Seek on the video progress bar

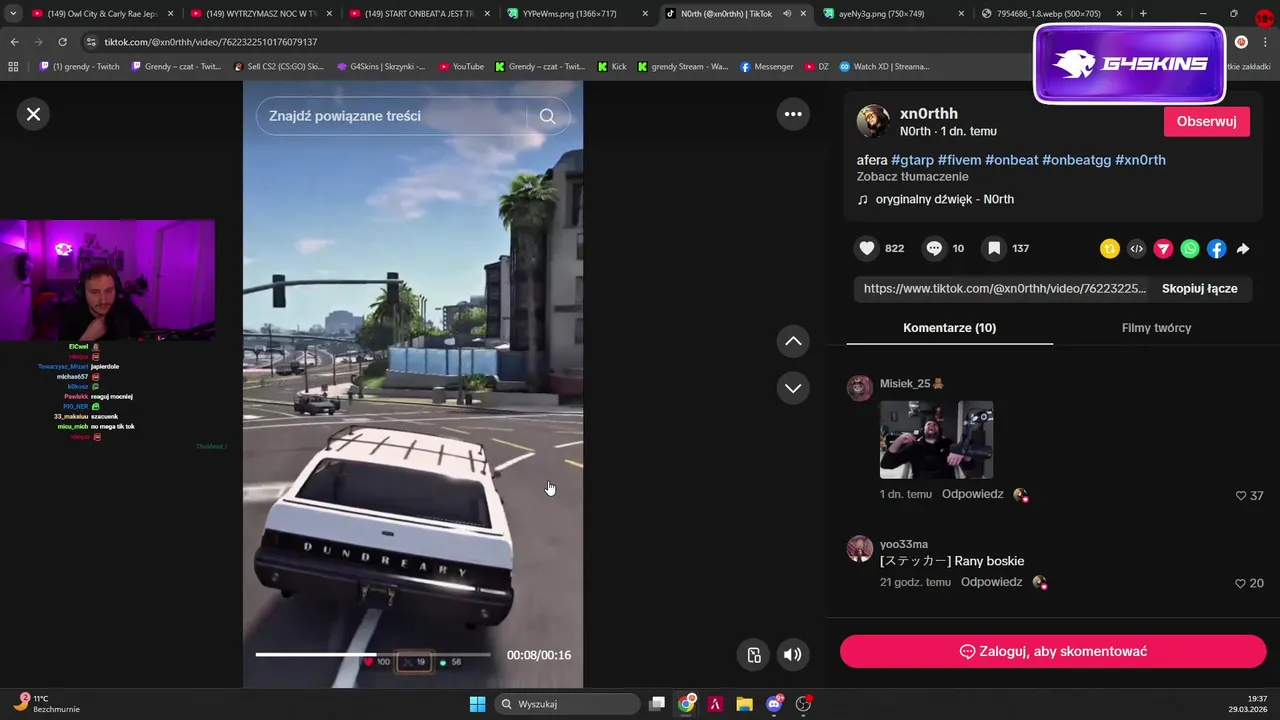pos(373,655)
